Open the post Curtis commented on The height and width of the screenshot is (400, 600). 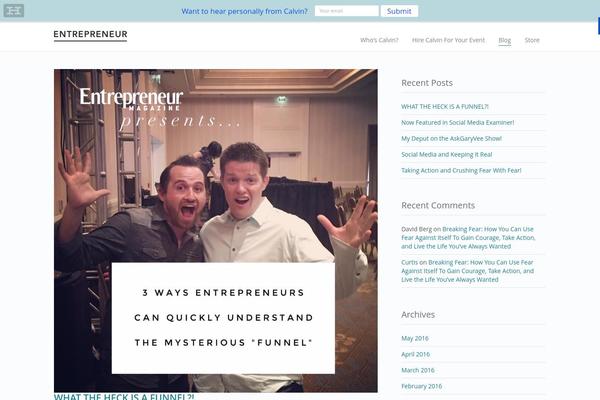[x=468, y=271]
